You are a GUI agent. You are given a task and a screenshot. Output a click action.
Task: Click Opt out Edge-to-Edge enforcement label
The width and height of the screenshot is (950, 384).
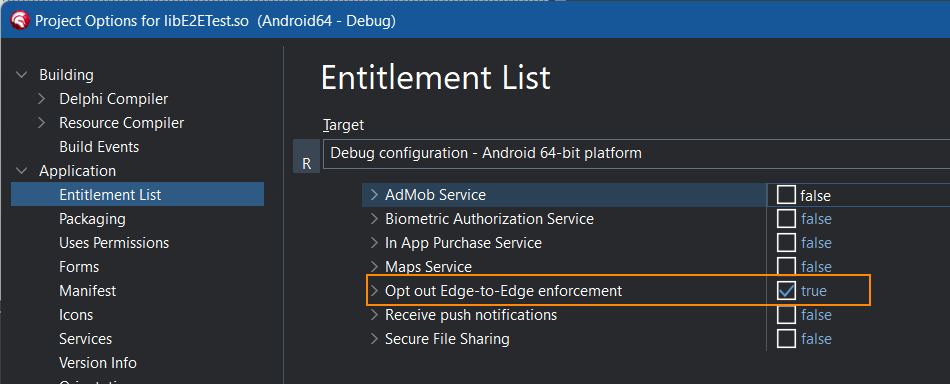point(503,291)
